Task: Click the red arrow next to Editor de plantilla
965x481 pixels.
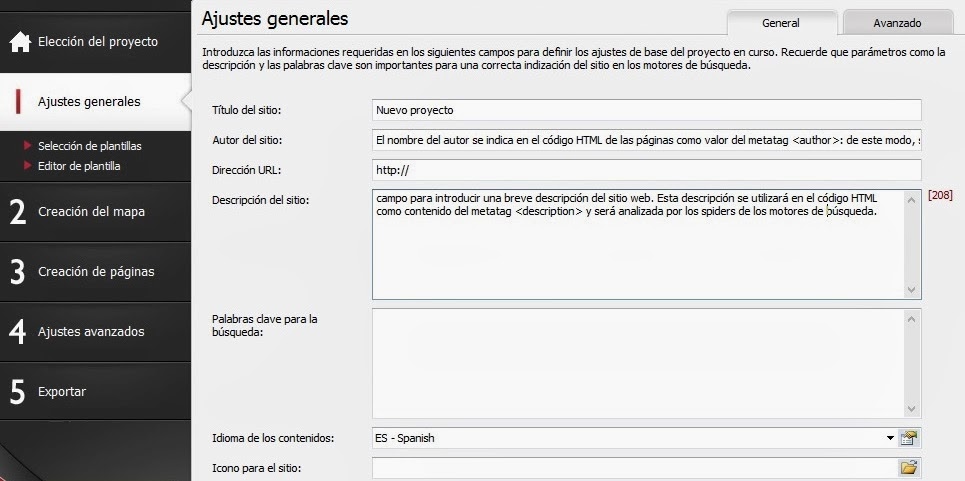Action: pyautogui.click(x=27, y=165)
